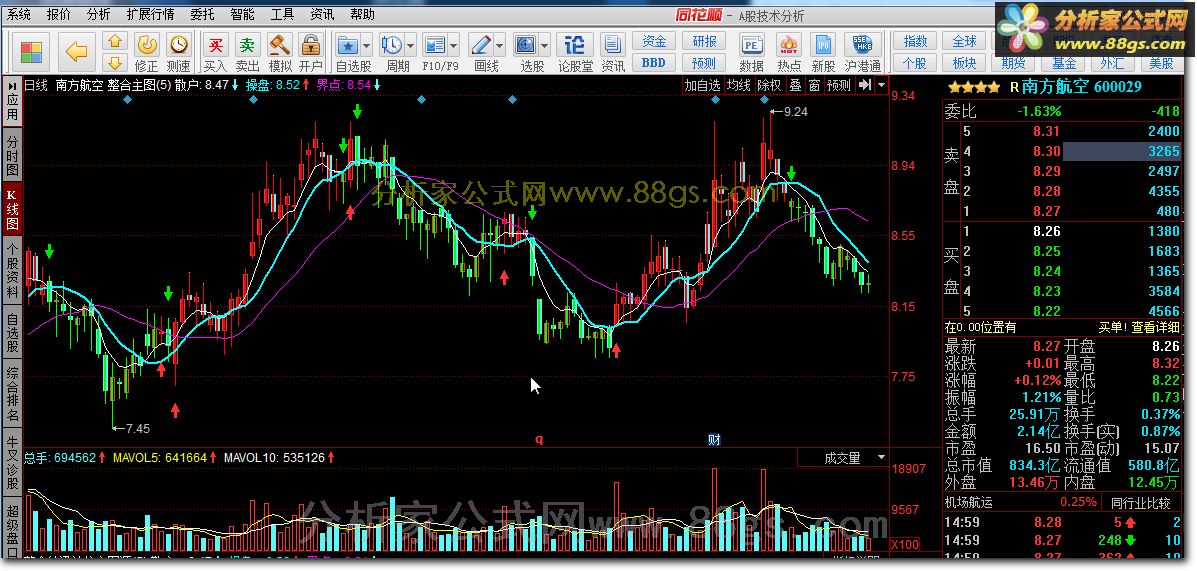Expand the 自选股 dropdown arrow
1197x571 pixels.
366,44
